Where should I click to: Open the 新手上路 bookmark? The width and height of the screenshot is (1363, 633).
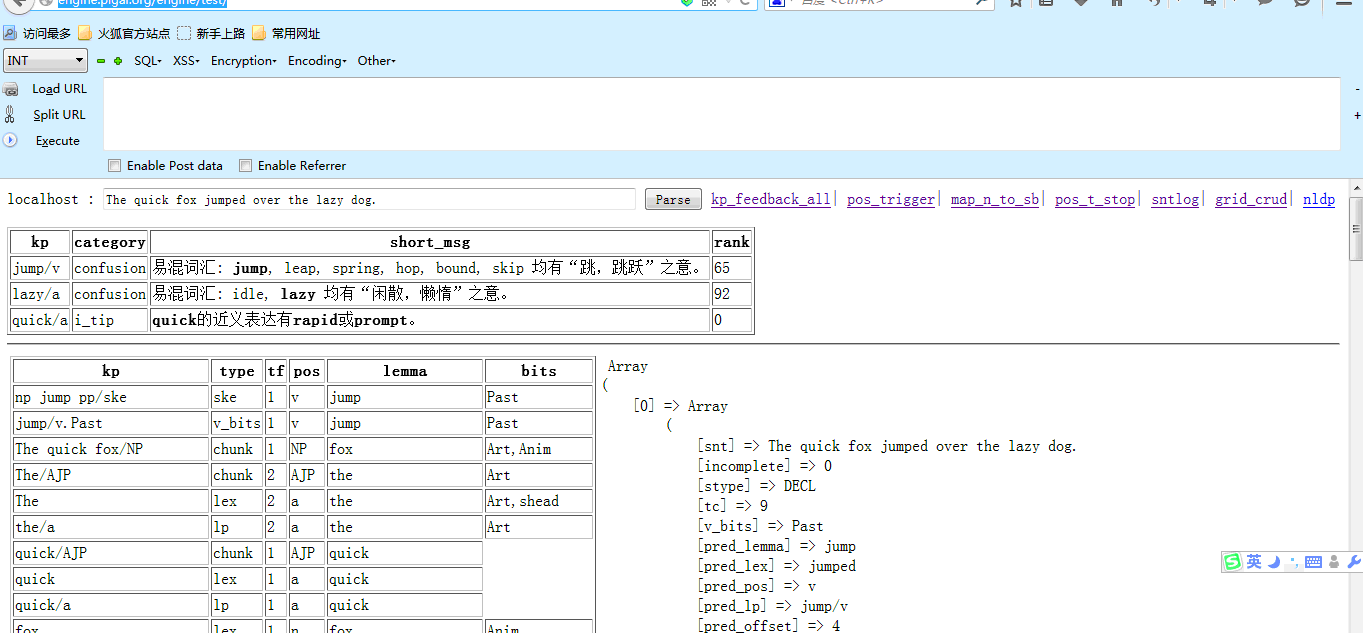pyautogui.click(x=211, y=33)
